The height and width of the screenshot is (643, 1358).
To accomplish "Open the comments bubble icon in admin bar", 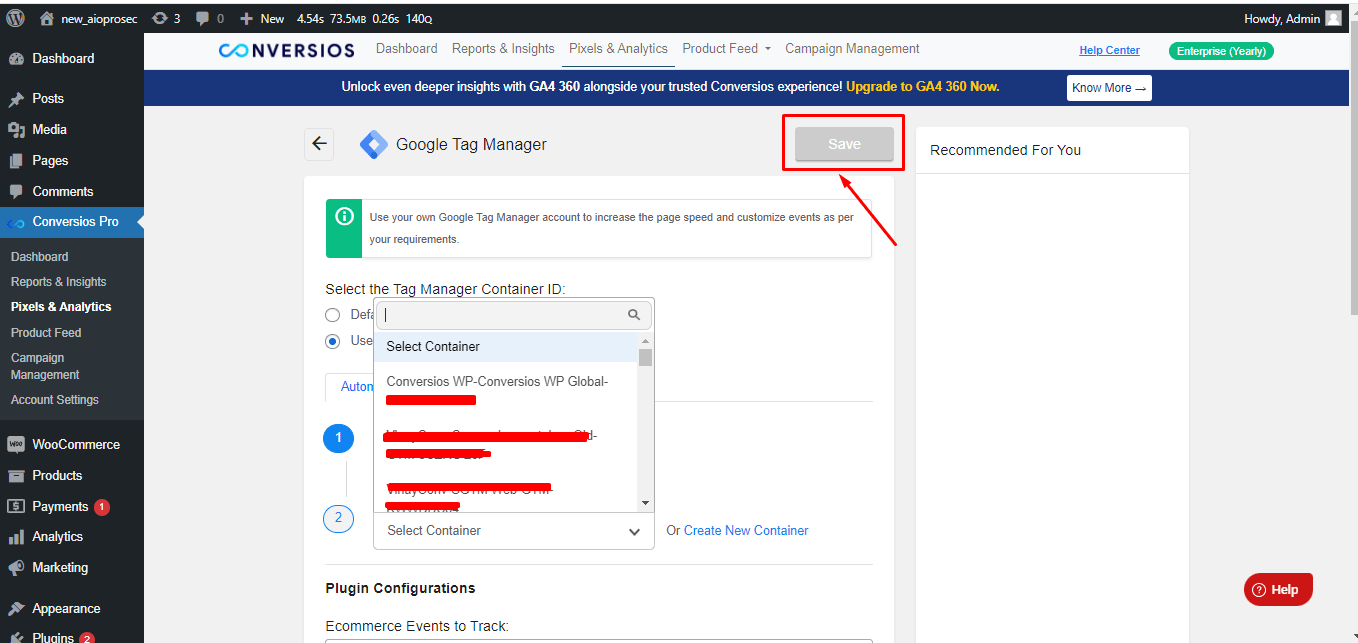I will pos(210,19).
